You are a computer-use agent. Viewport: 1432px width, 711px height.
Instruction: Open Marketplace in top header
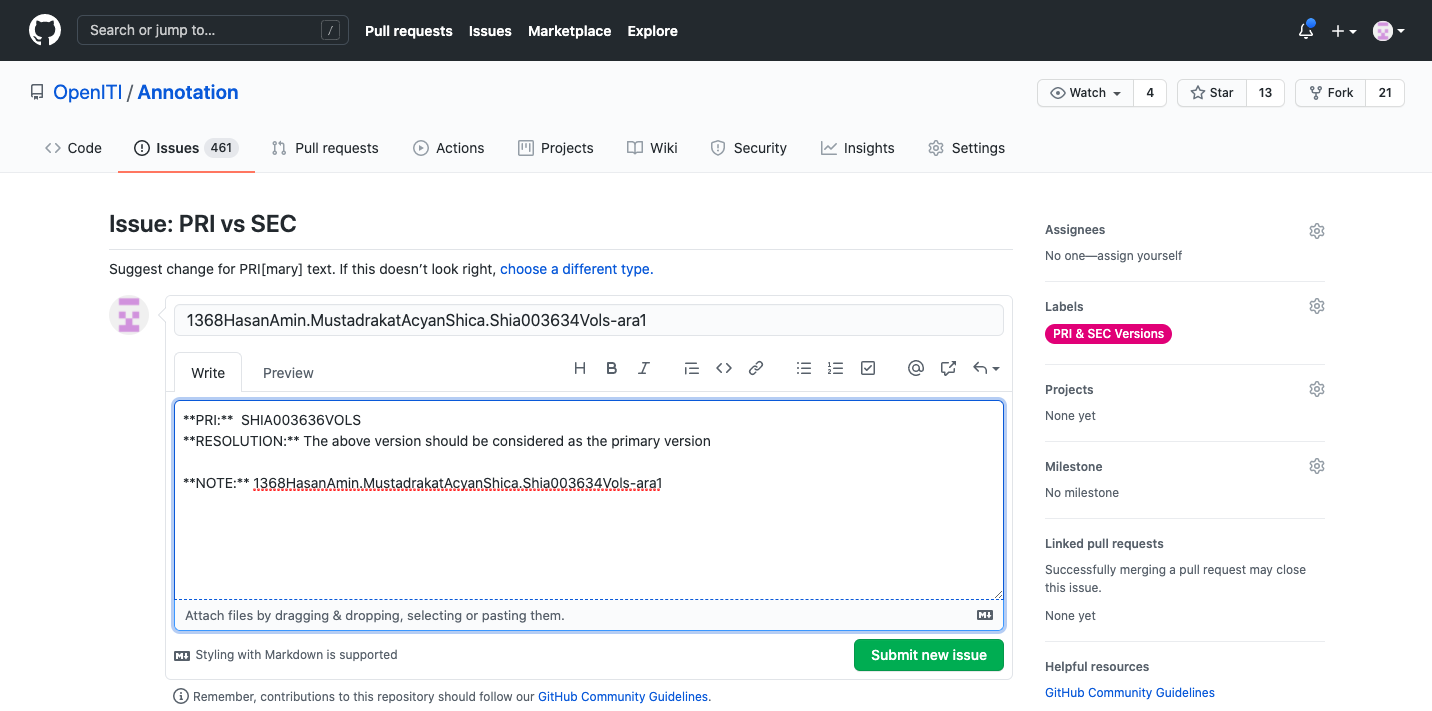(x=570, y=31)
